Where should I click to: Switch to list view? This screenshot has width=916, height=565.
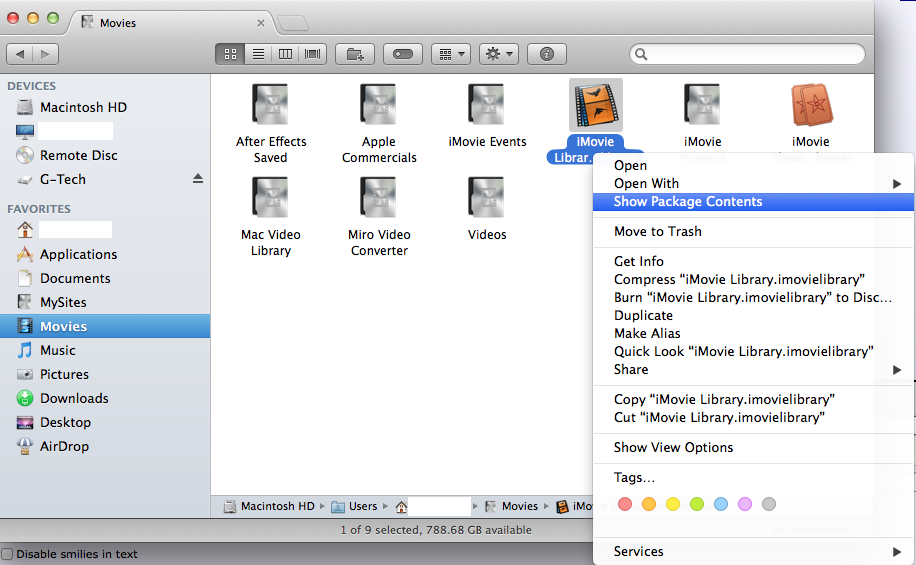pos(258,54)
